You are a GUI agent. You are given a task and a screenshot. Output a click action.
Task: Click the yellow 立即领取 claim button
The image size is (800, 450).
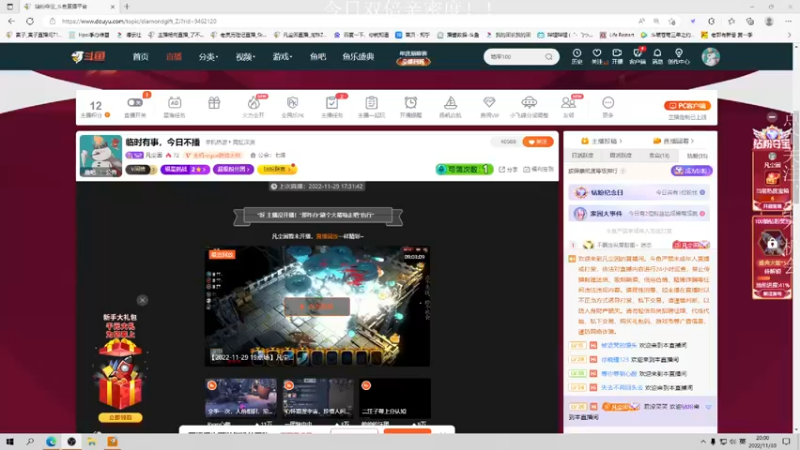pyautogui.click(x=120, y=417)
